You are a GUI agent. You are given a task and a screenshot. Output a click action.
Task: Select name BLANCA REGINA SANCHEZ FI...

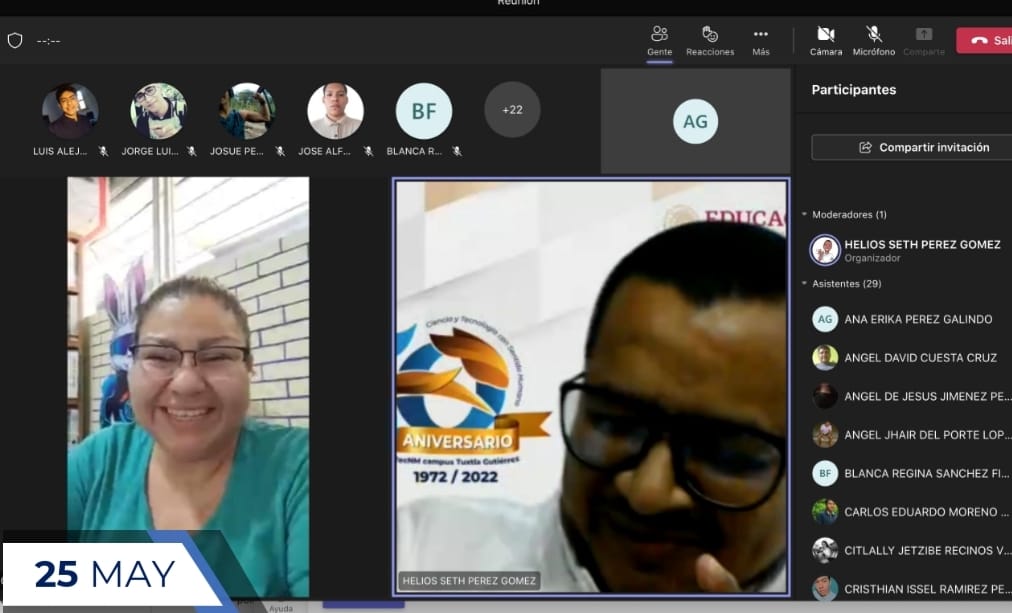pos(927,473)
